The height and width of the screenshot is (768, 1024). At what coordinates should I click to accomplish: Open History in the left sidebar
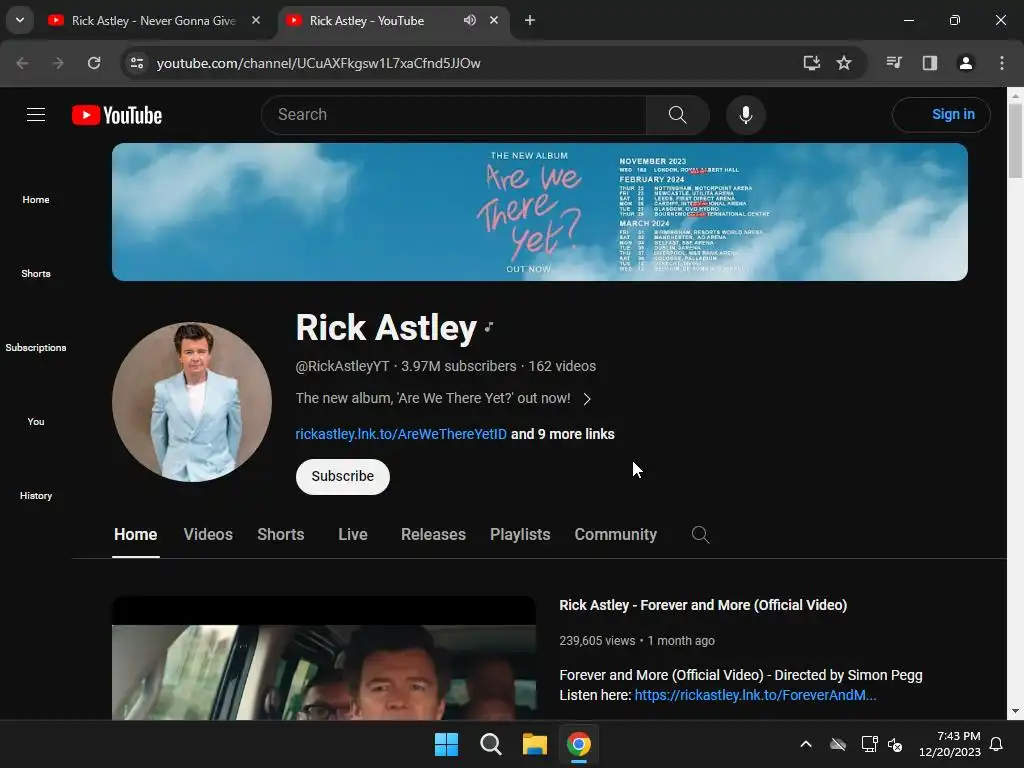[36, 496]
